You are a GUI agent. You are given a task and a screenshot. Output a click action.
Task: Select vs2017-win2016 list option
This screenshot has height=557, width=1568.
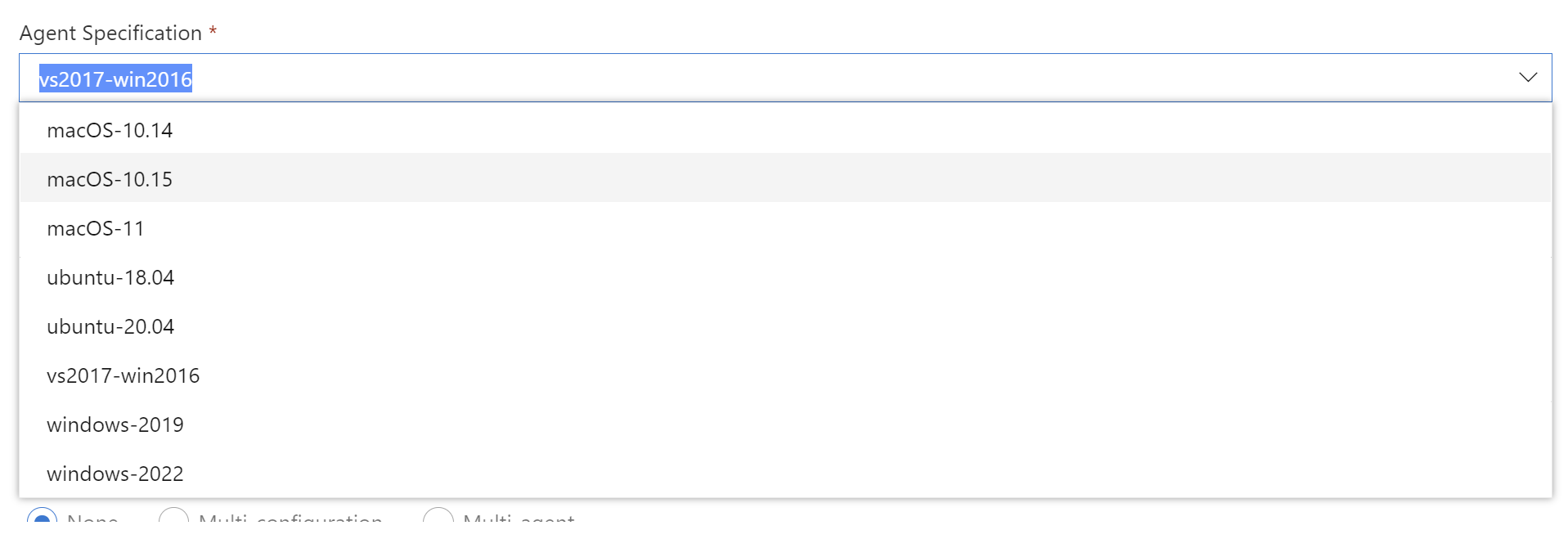(785, 375)
